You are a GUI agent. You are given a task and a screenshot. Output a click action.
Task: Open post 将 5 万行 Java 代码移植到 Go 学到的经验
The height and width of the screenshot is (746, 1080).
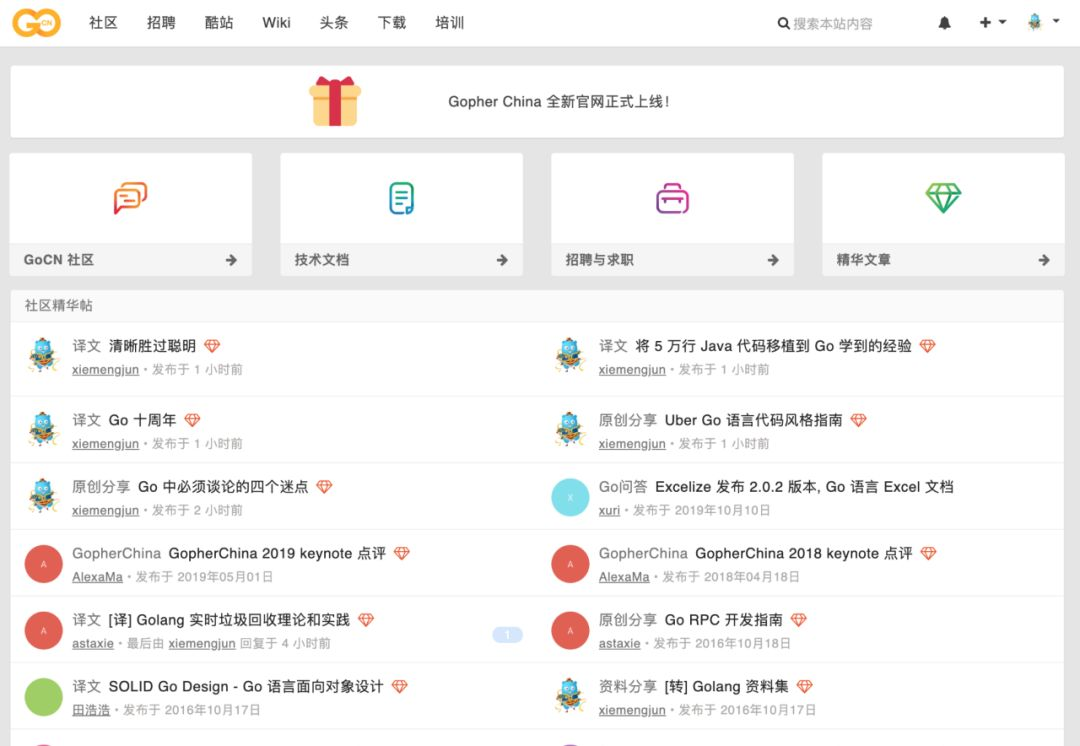[x=773, y=346]
